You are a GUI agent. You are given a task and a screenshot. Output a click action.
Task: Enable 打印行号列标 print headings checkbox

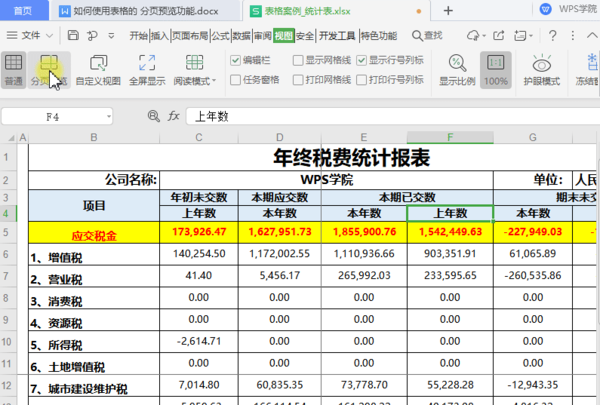pyautogui.click(x=361, y=80)
